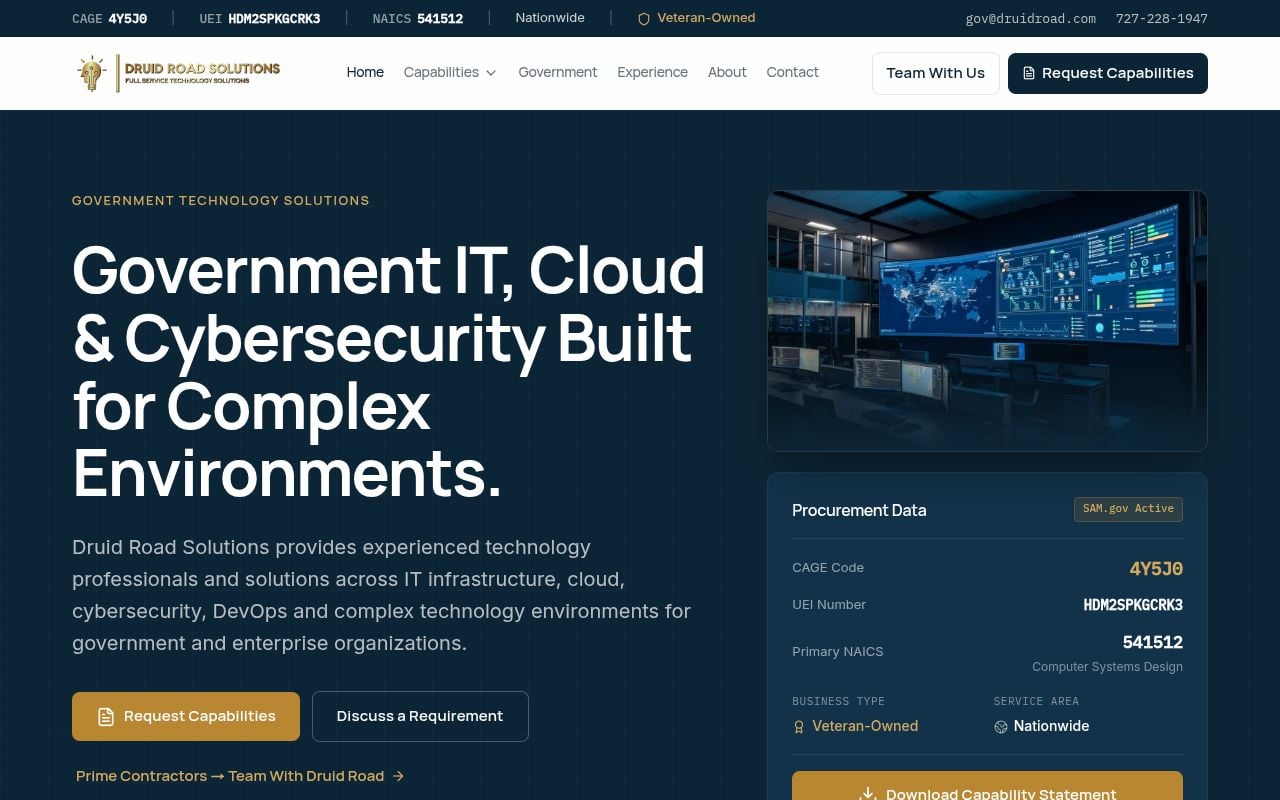Viewport: 1280px width, 800px height.
Task: Click gold Request Capabilities hero button
Action: (186, 716)
